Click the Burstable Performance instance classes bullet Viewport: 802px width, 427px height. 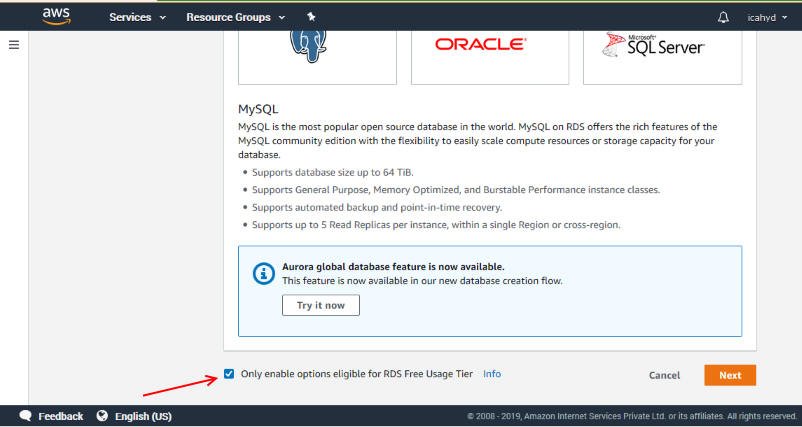[456, 190]
